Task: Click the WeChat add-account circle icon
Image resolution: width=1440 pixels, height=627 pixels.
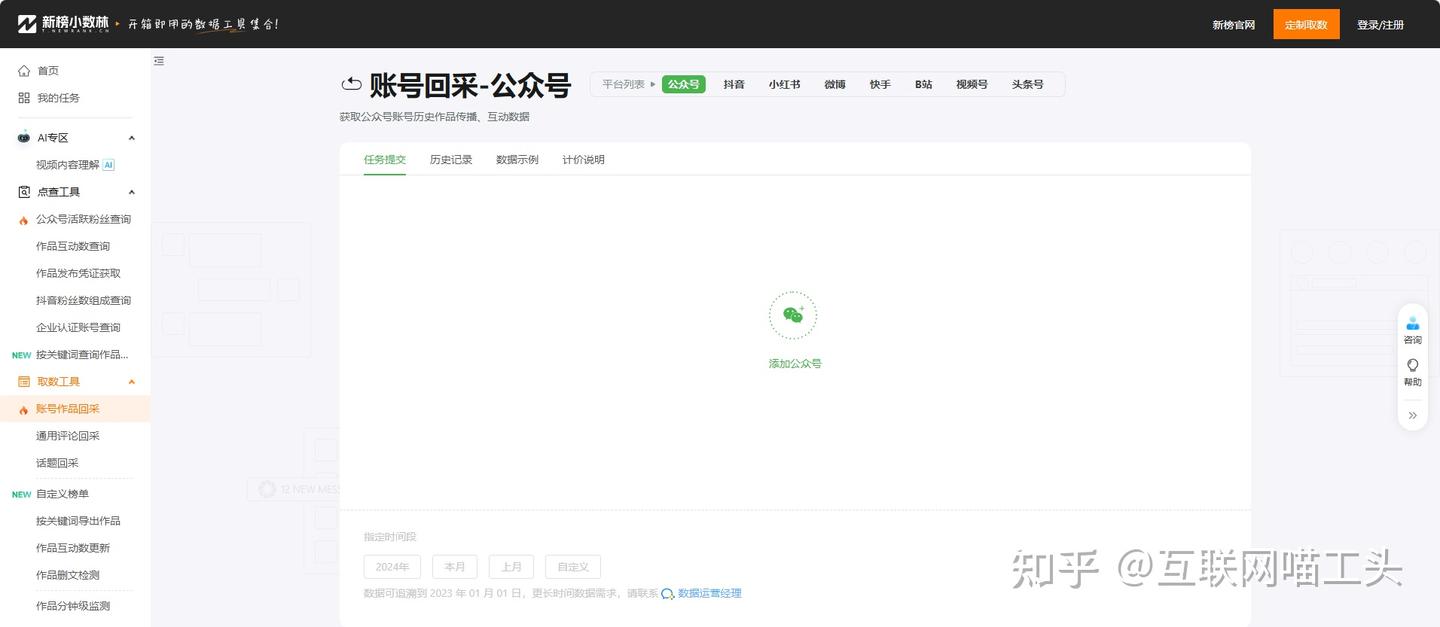Action: (793, 316)
